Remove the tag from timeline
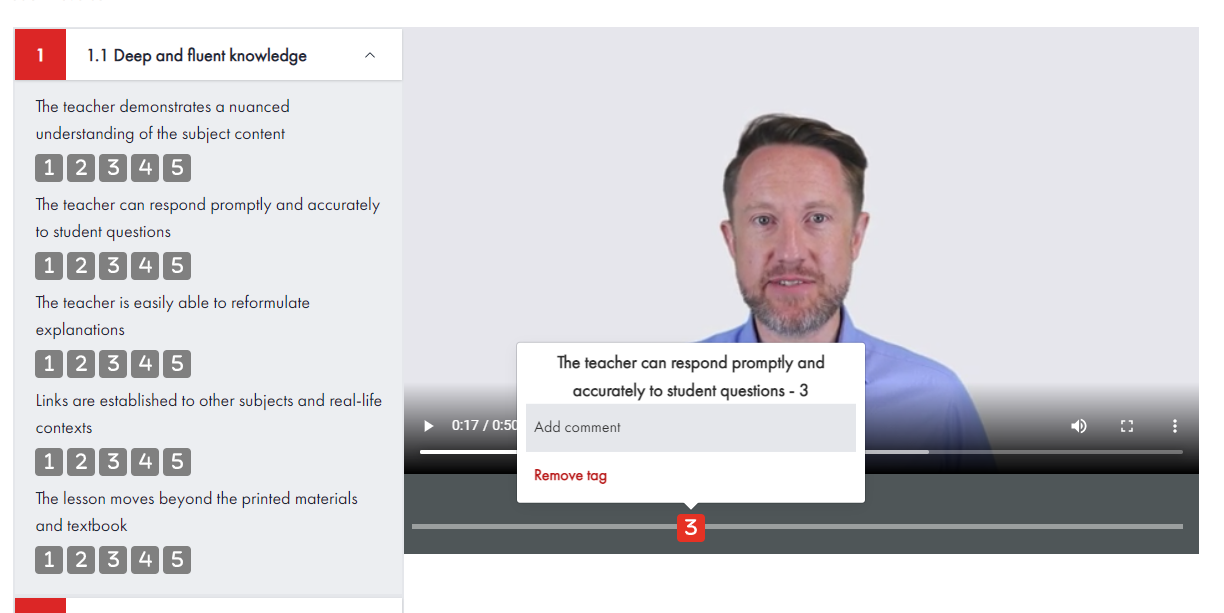Image resolution: width=1224 pixels, height=613 pixels. (570, 476)
